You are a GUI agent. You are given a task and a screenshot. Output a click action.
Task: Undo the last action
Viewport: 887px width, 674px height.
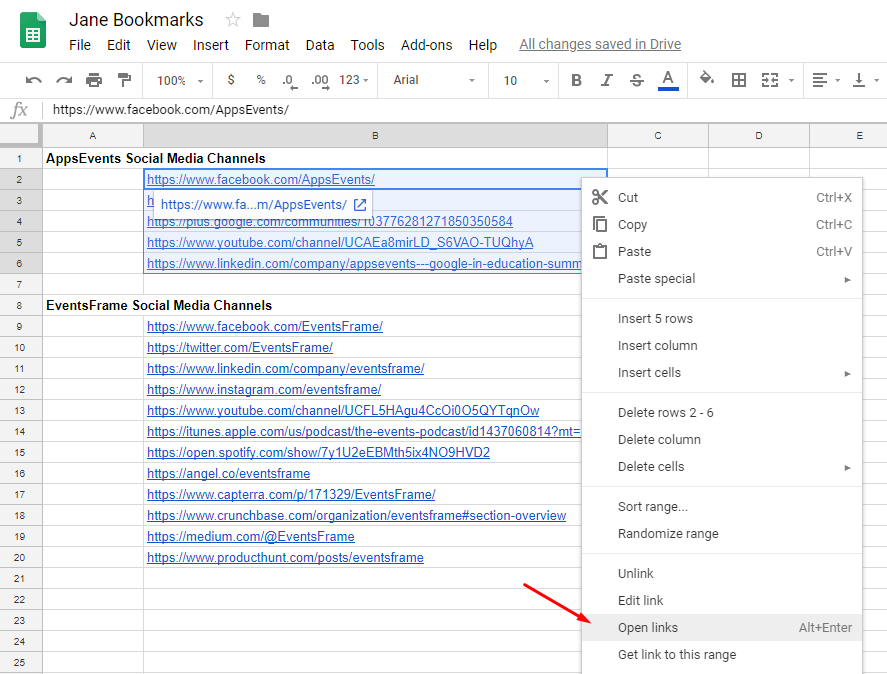coord(33,80)
